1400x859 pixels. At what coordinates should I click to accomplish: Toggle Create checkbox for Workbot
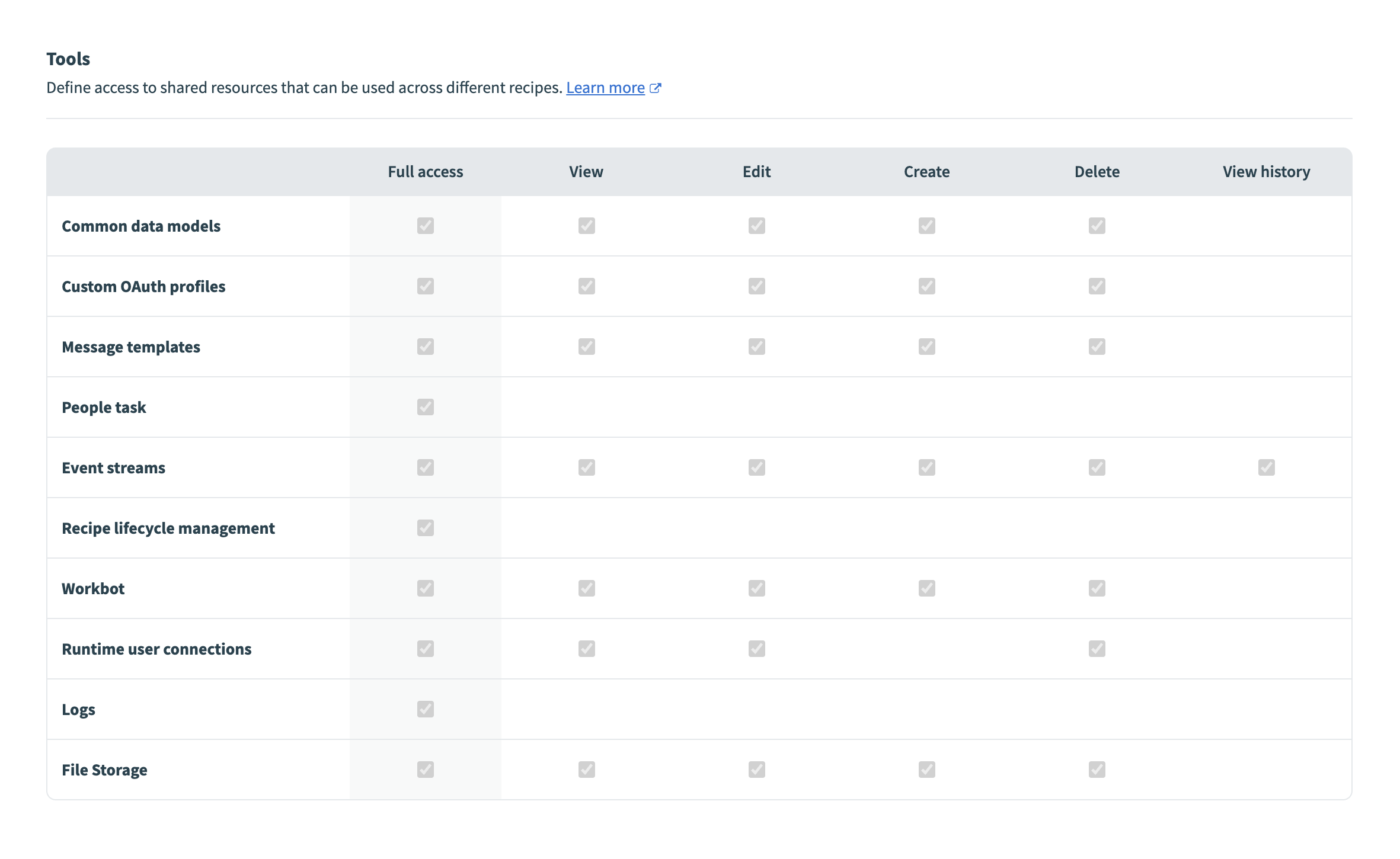(926, 588)
